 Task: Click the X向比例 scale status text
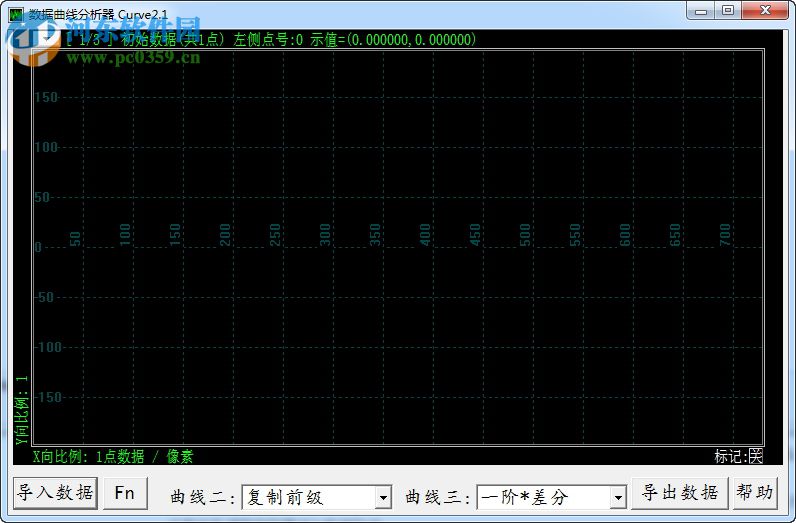[113, 456]
